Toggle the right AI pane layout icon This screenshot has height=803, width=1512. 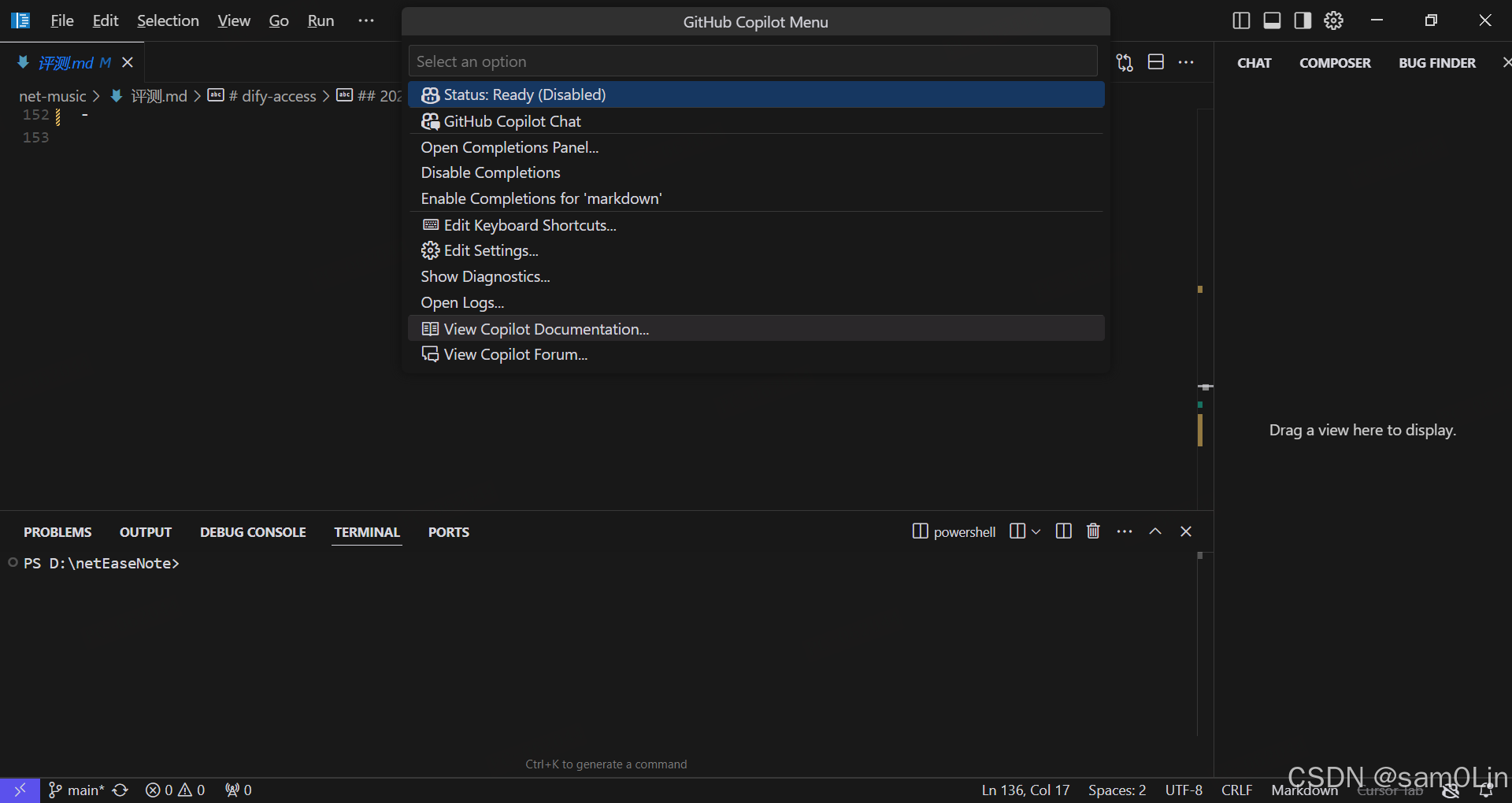click(1303, 20)
